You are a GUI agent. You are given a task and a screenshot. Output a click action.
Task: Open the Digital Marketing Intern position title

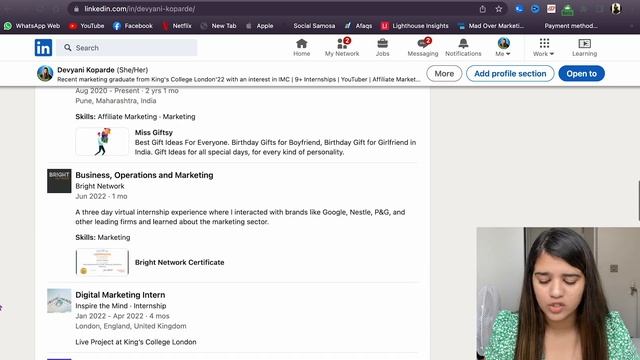[x=120, y=295]
